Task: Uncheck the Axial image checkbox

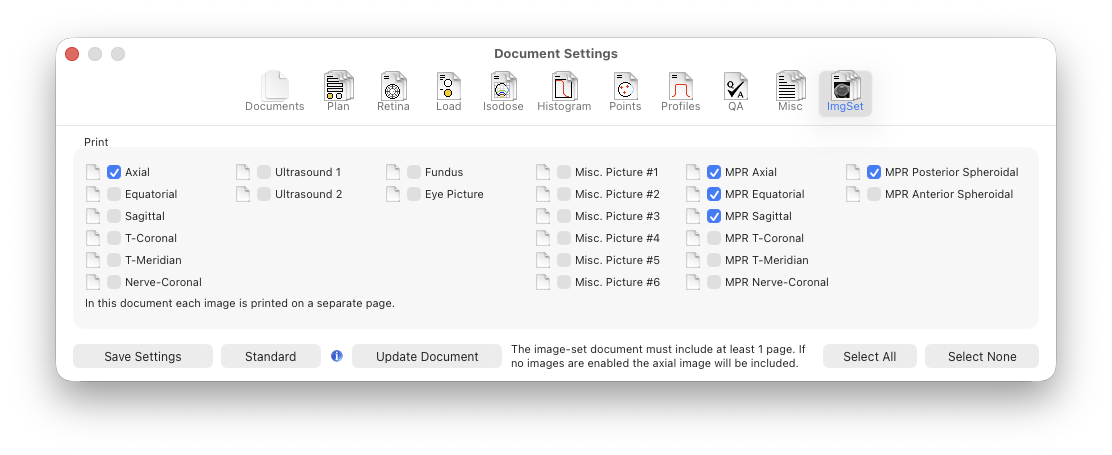Action: (x=114, y=172)
